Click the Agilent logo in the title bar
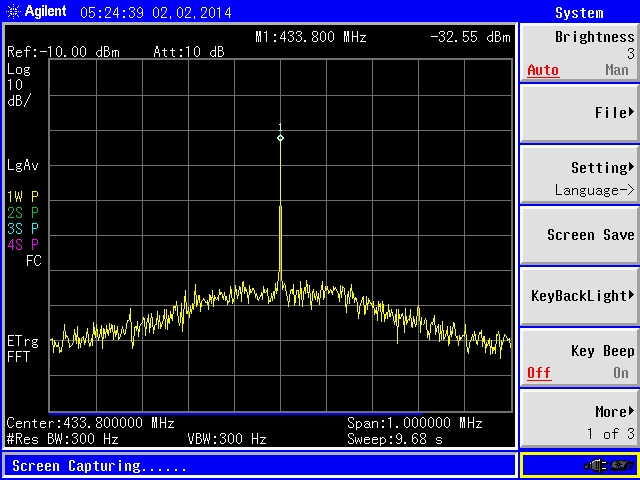The height and width of the screenshot is (480, 640). point(36,12)
